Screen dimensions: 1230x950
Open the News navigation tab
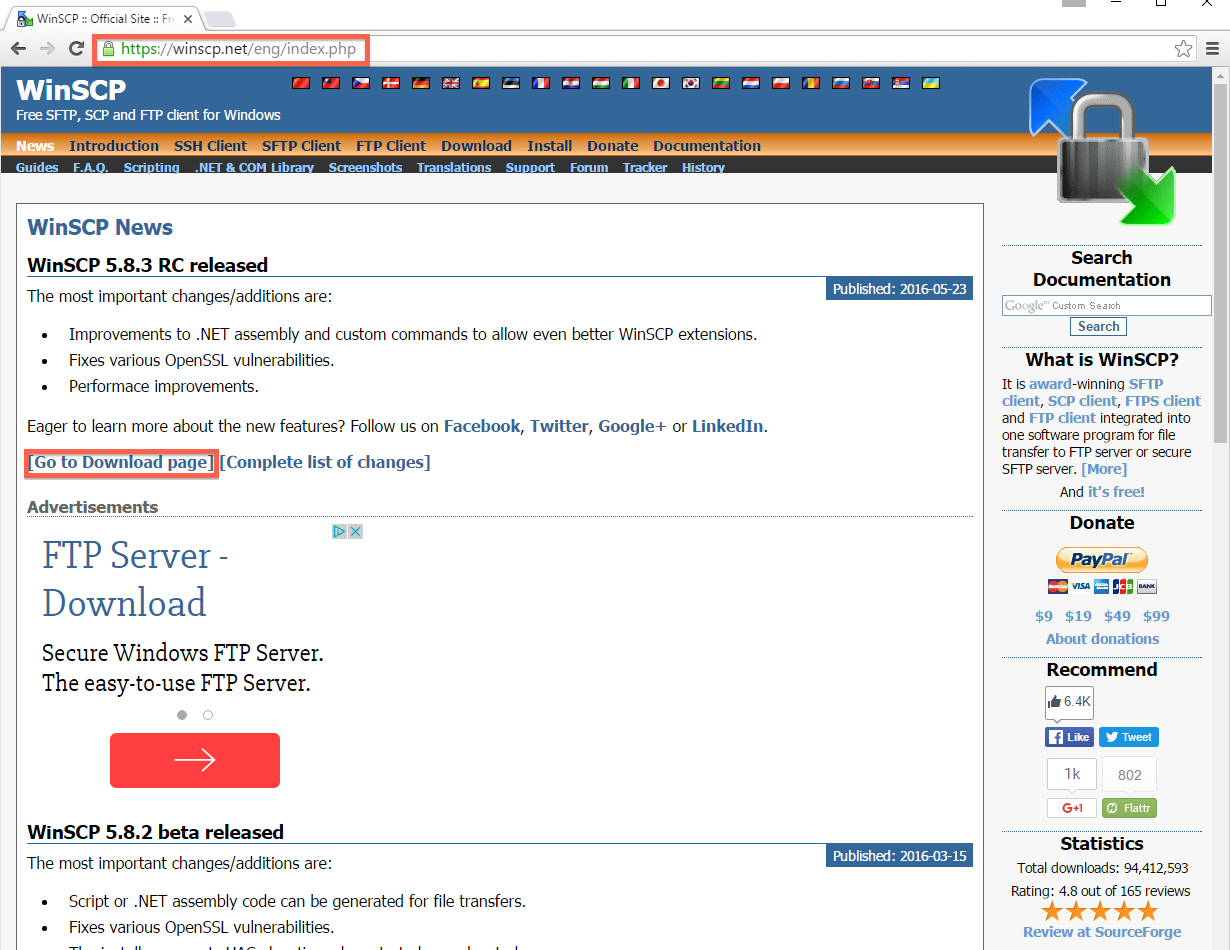(35, 146)
